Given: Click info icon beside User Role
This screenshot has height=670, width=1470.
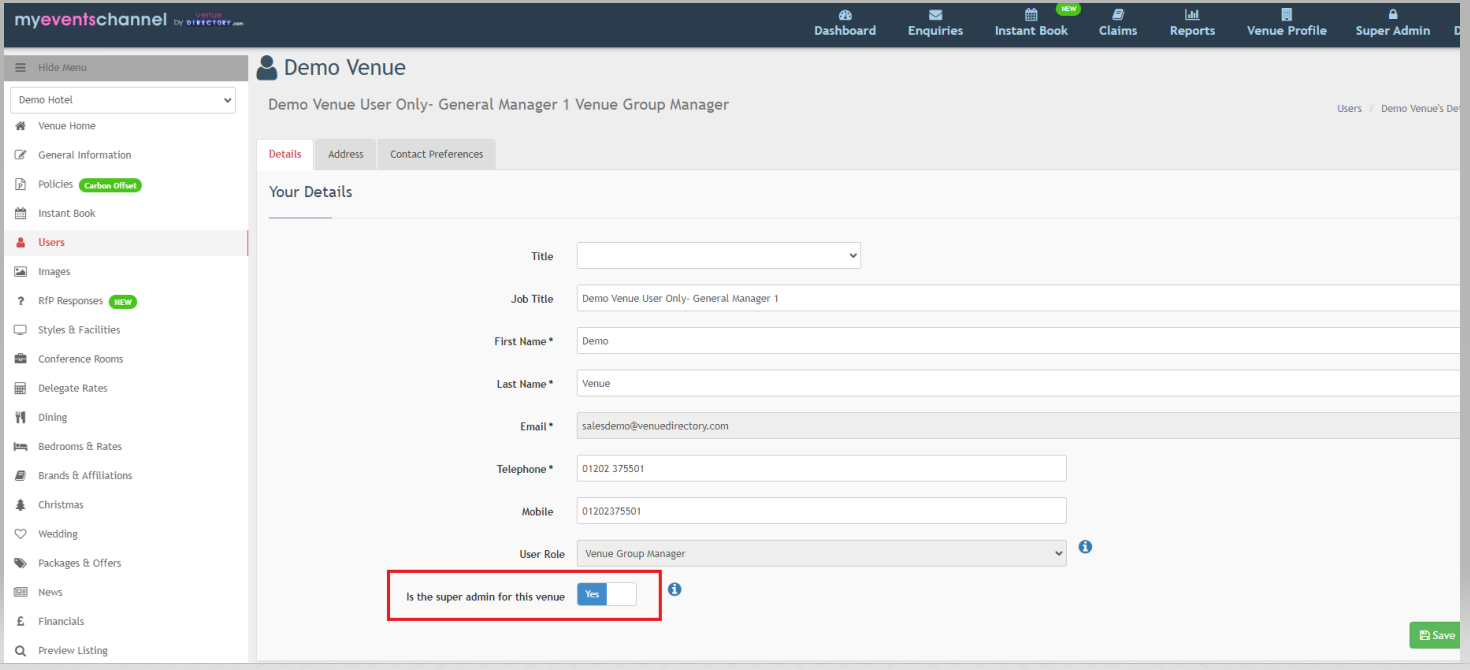Looking at the screenshot, I should (x=1085, y=547).
